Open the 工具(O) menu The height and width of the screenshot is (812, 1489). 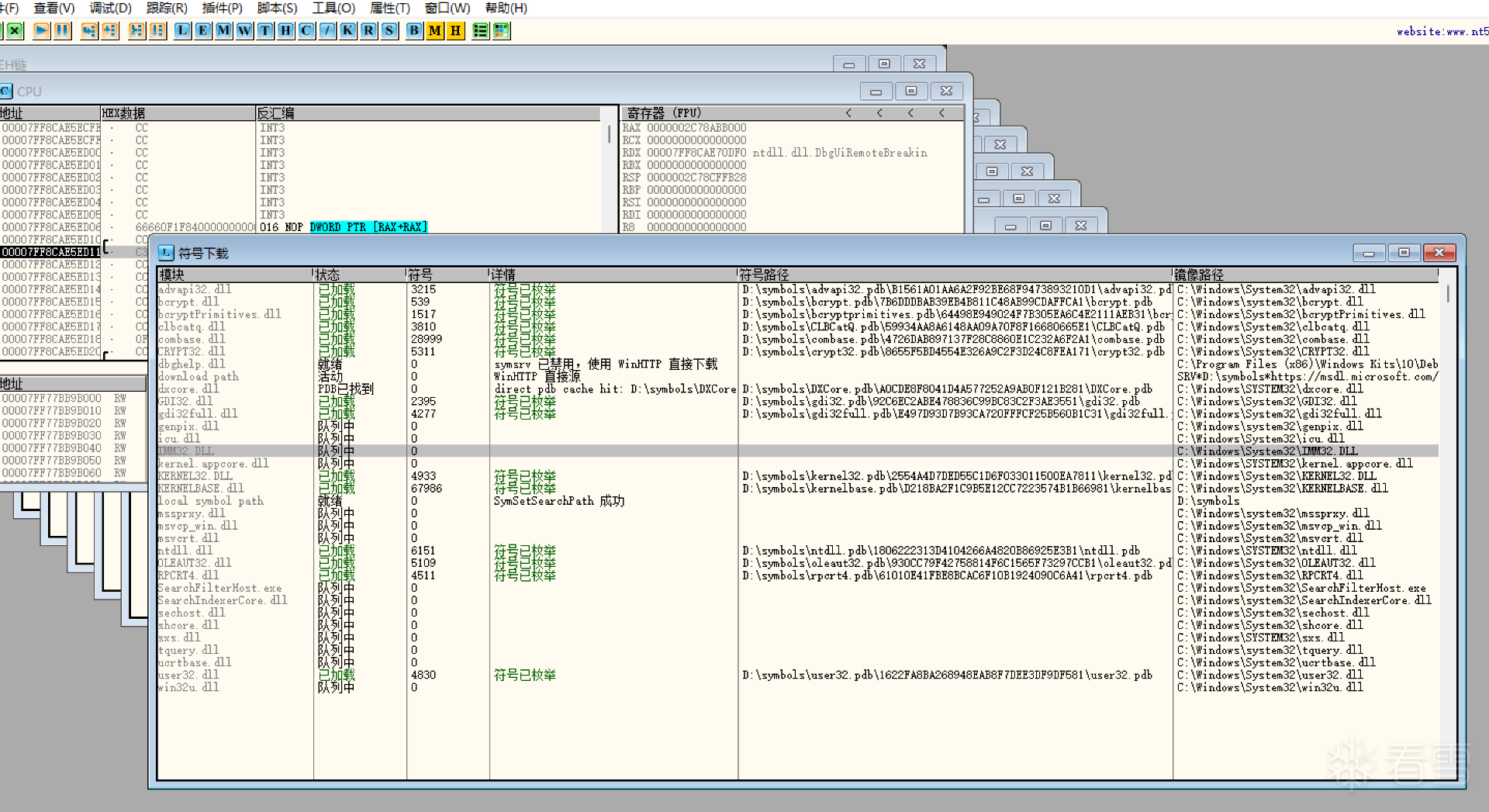333,8
